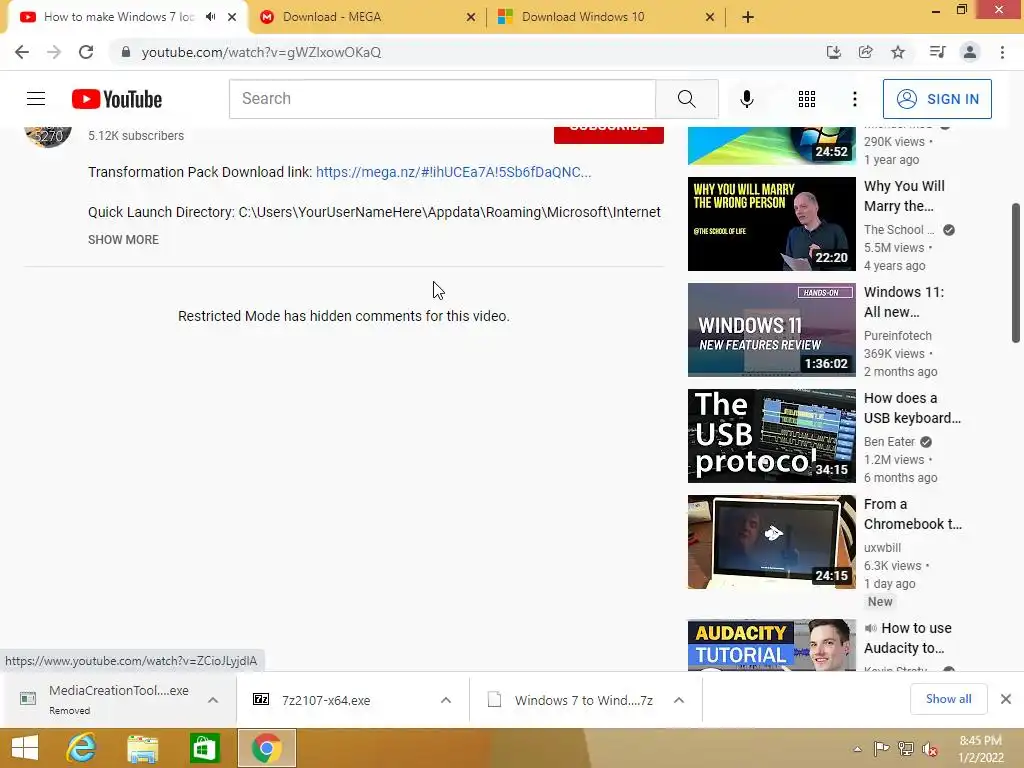Open The School channel name
The image size is (1024, 768).
(899, 230)
